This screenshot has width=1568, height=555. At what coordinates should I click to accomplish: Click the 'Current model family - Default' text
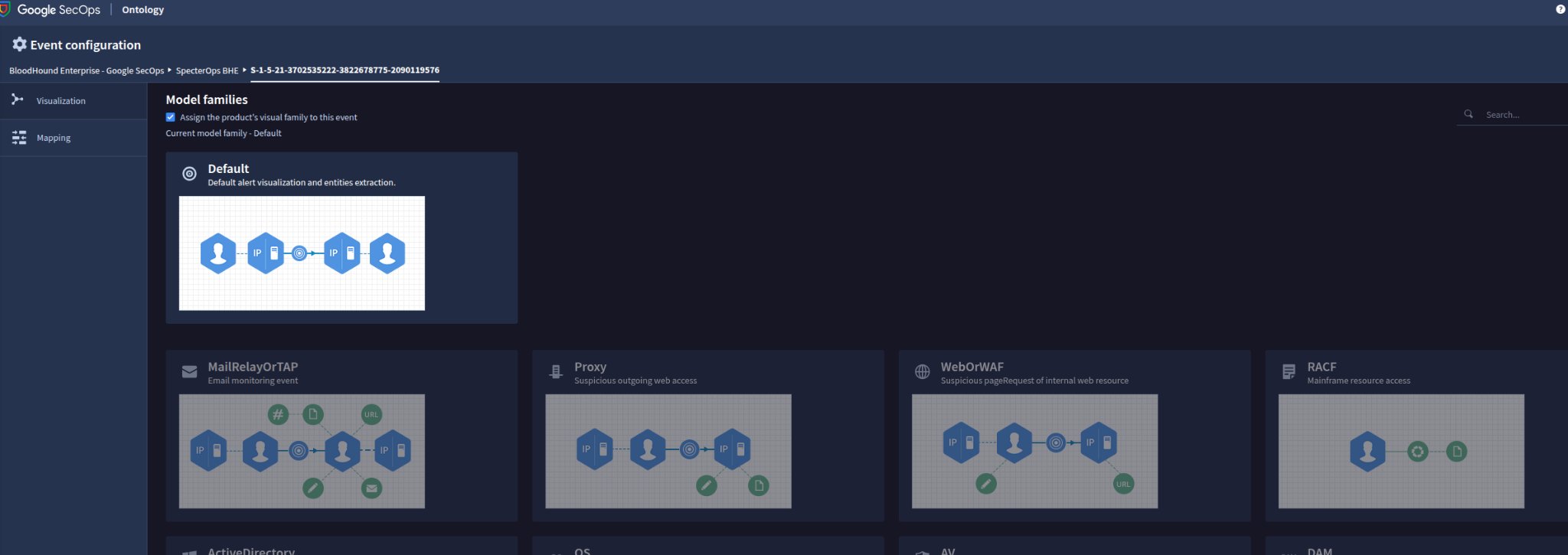coord(224,133)
